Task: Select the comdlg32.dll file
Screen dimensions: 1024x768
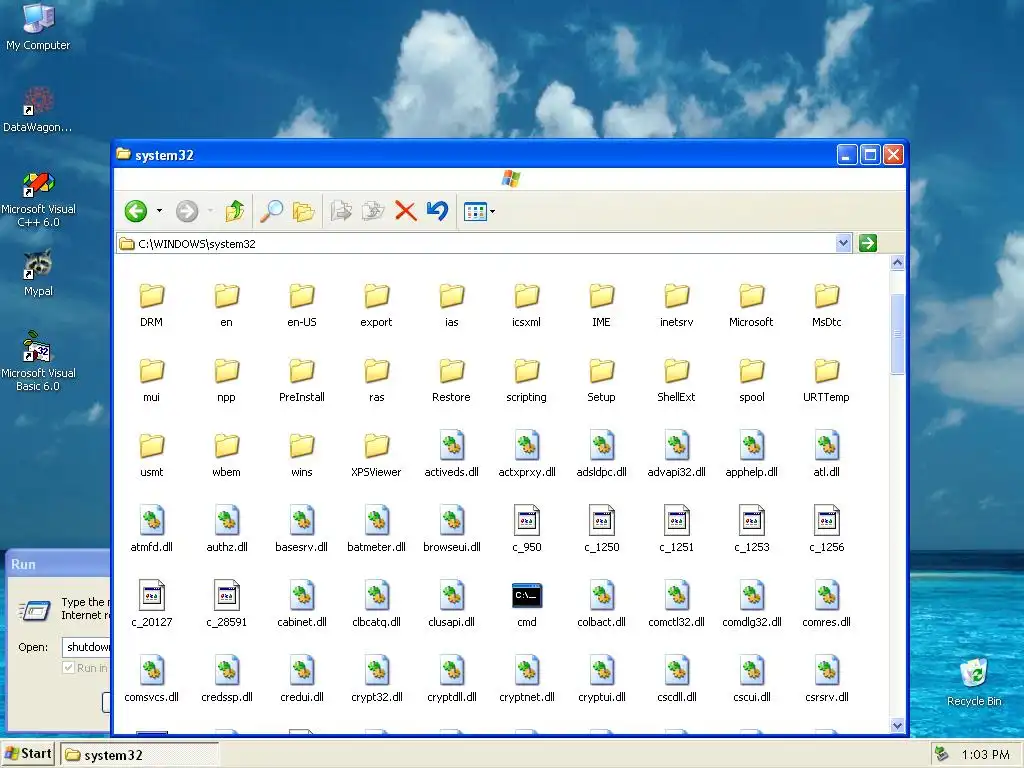Action: [x=752, y=604]
